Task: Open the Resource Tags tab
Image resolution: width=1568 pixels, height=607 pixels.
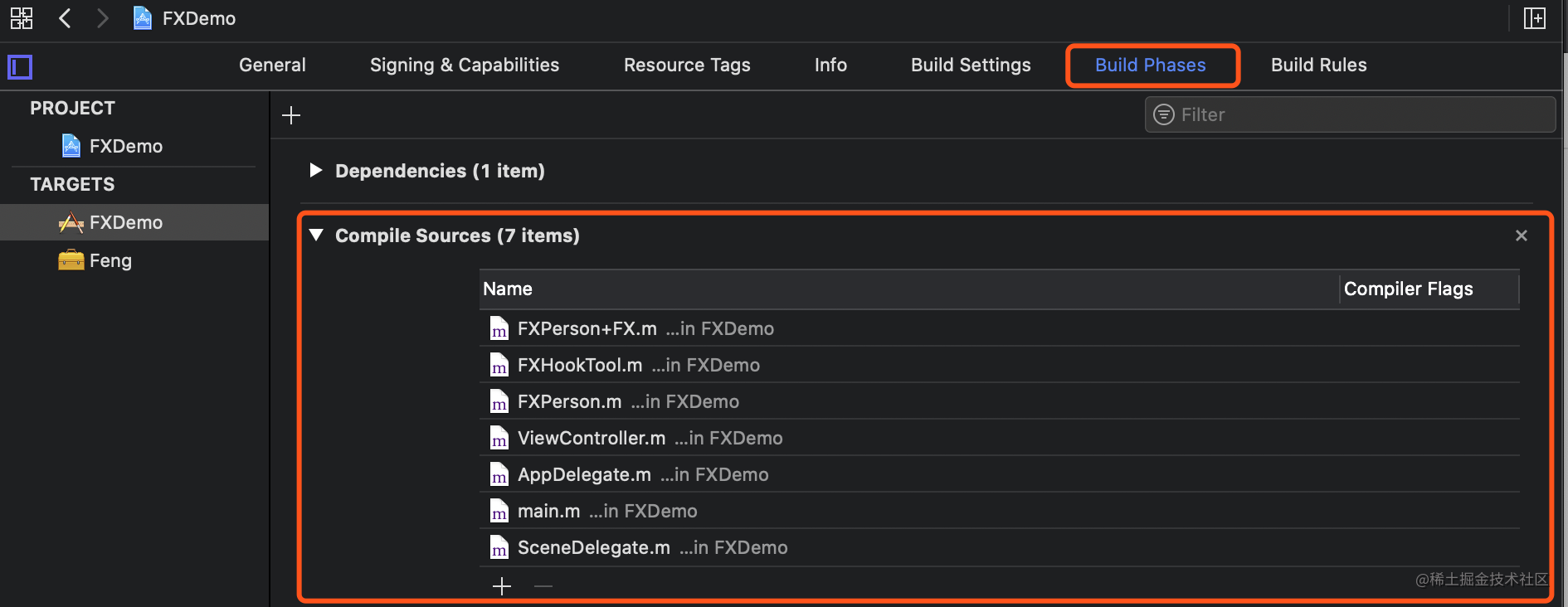Action: coord(687,65)
